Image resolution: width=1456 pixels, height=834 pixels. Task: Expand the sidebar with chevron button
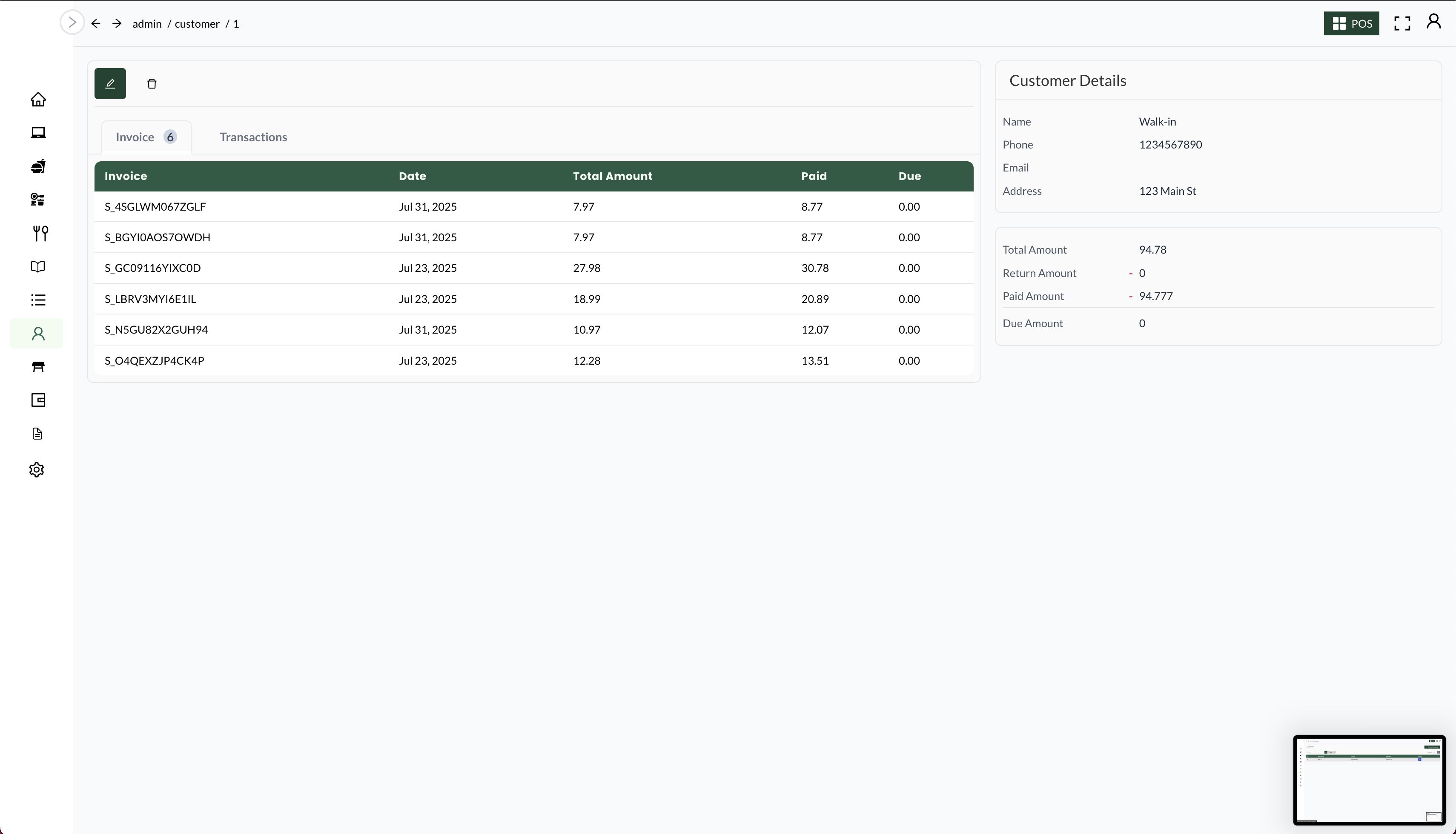click(x=72, y=22)
